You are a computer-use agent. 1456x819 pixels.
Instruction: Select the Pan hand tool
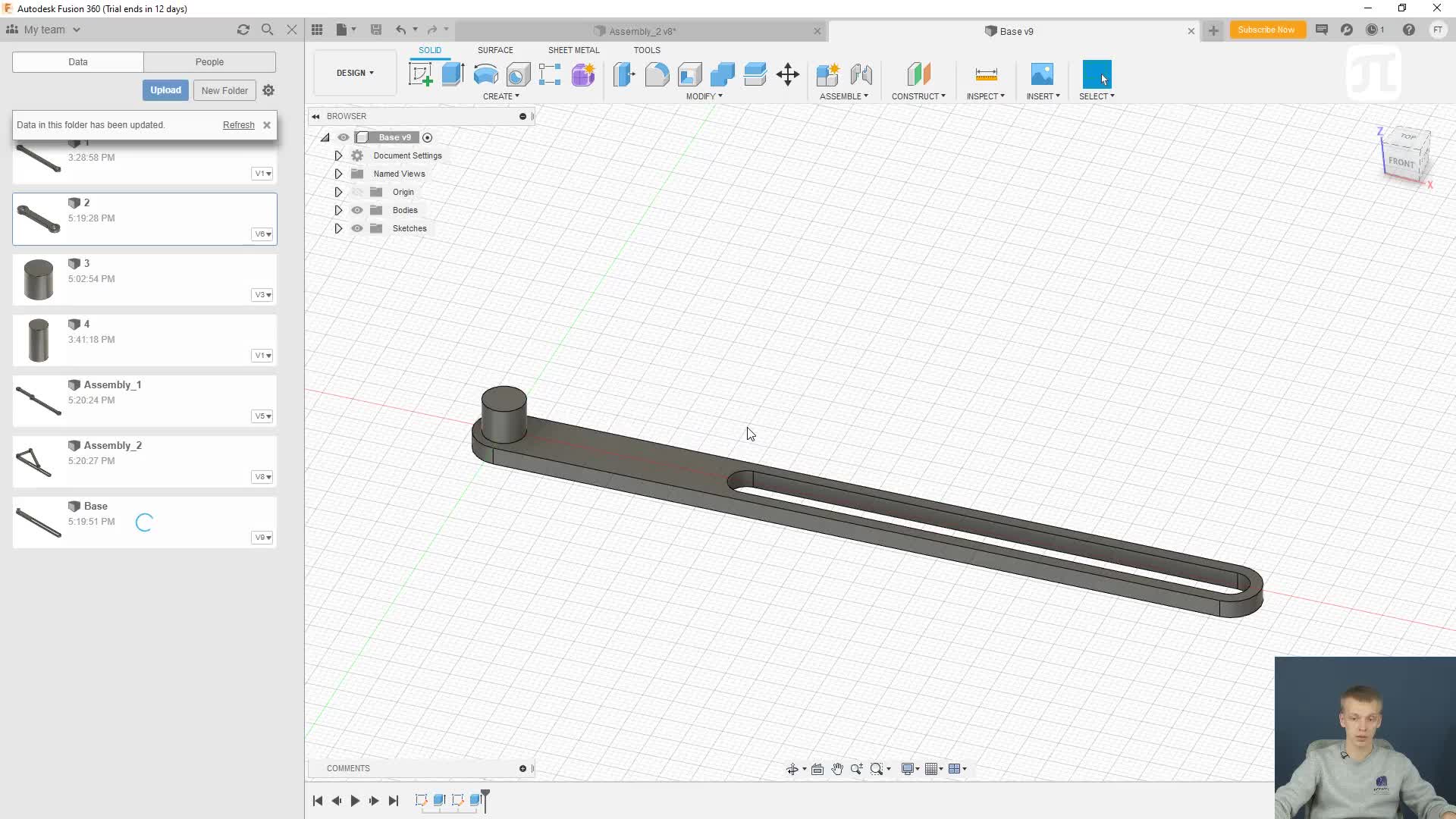(837, 769)
